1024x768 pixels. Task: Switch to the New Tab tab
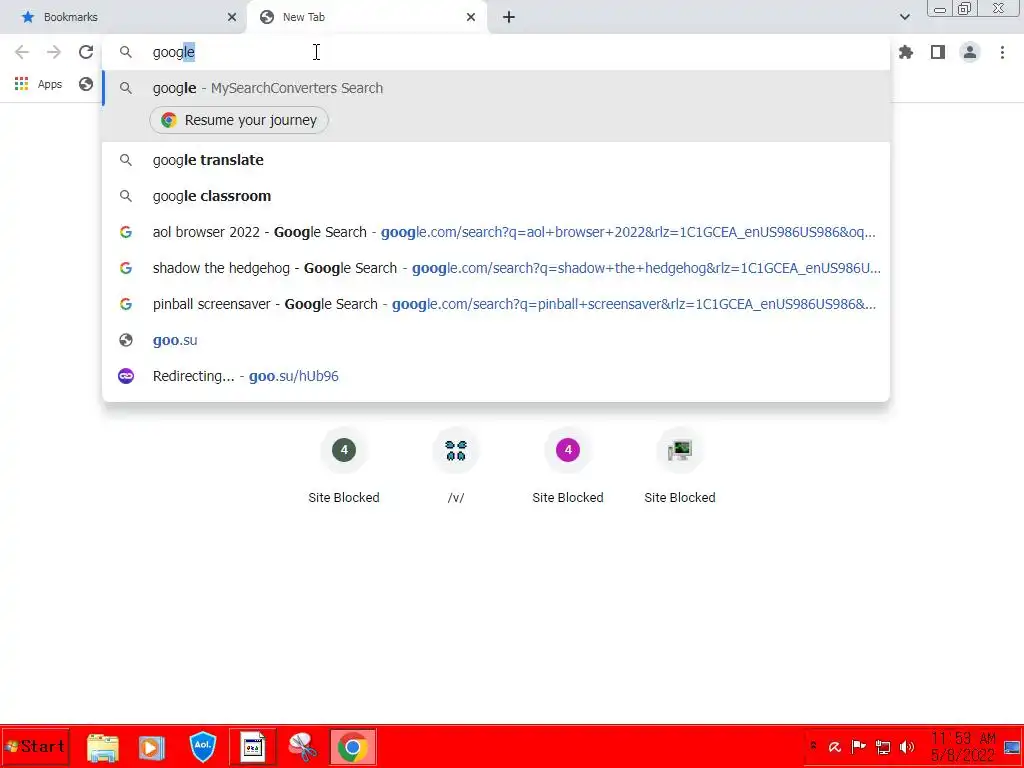[366, 18]
